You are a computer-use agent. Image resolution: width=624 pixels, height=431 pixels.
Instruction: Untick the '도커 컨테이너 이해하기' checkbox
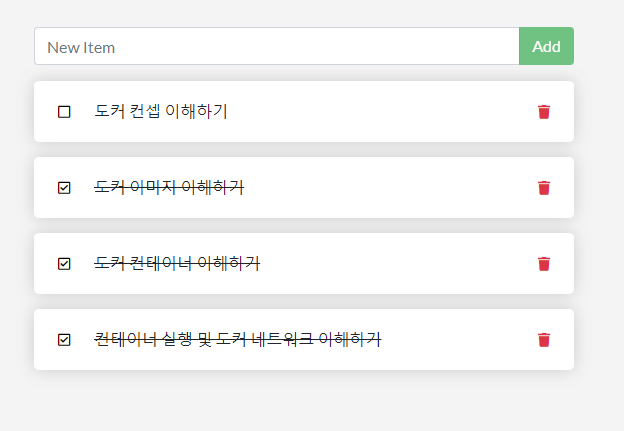click(64, 264)
